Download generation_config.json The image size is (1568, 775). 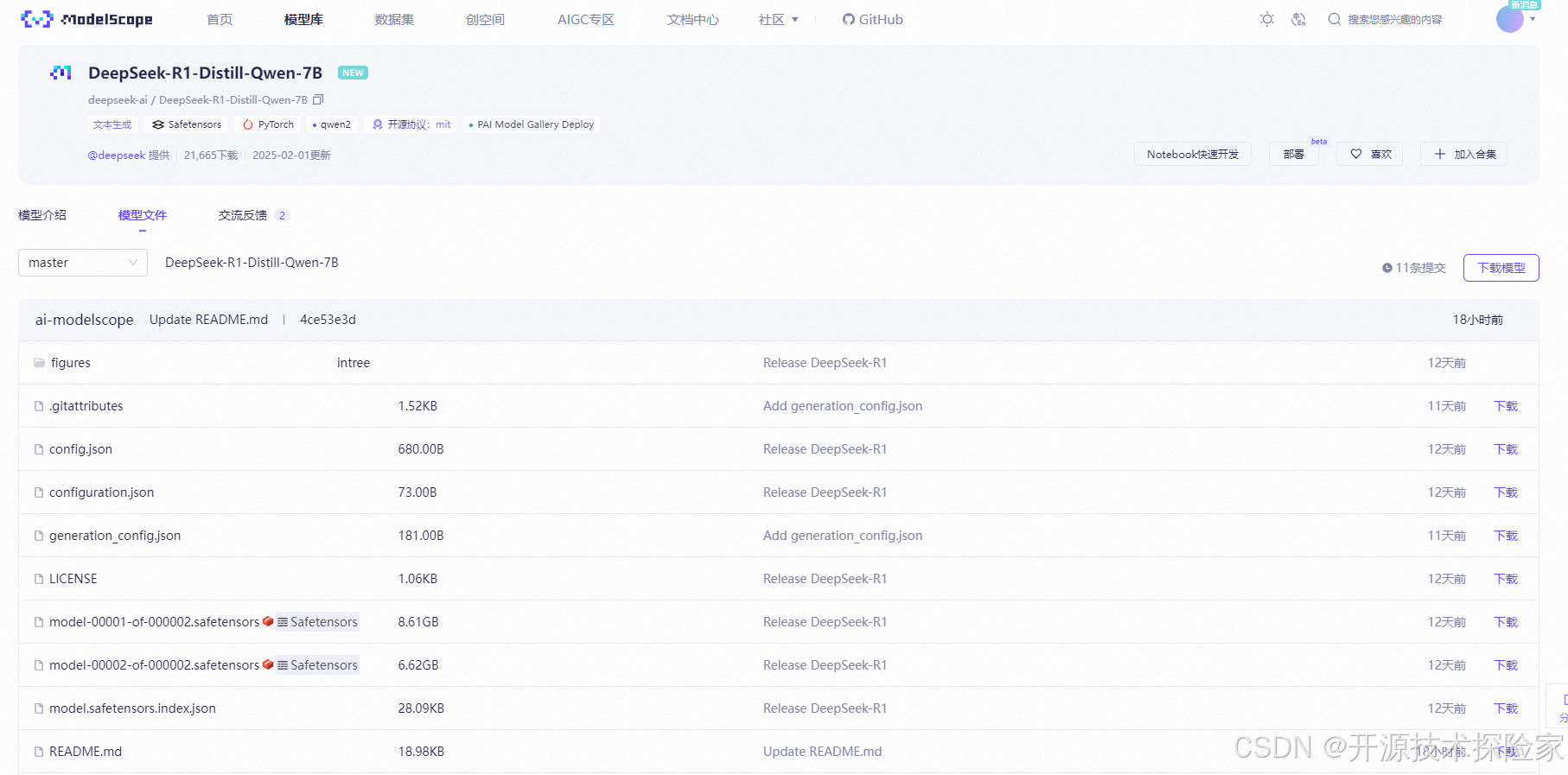pos(1506,536)
